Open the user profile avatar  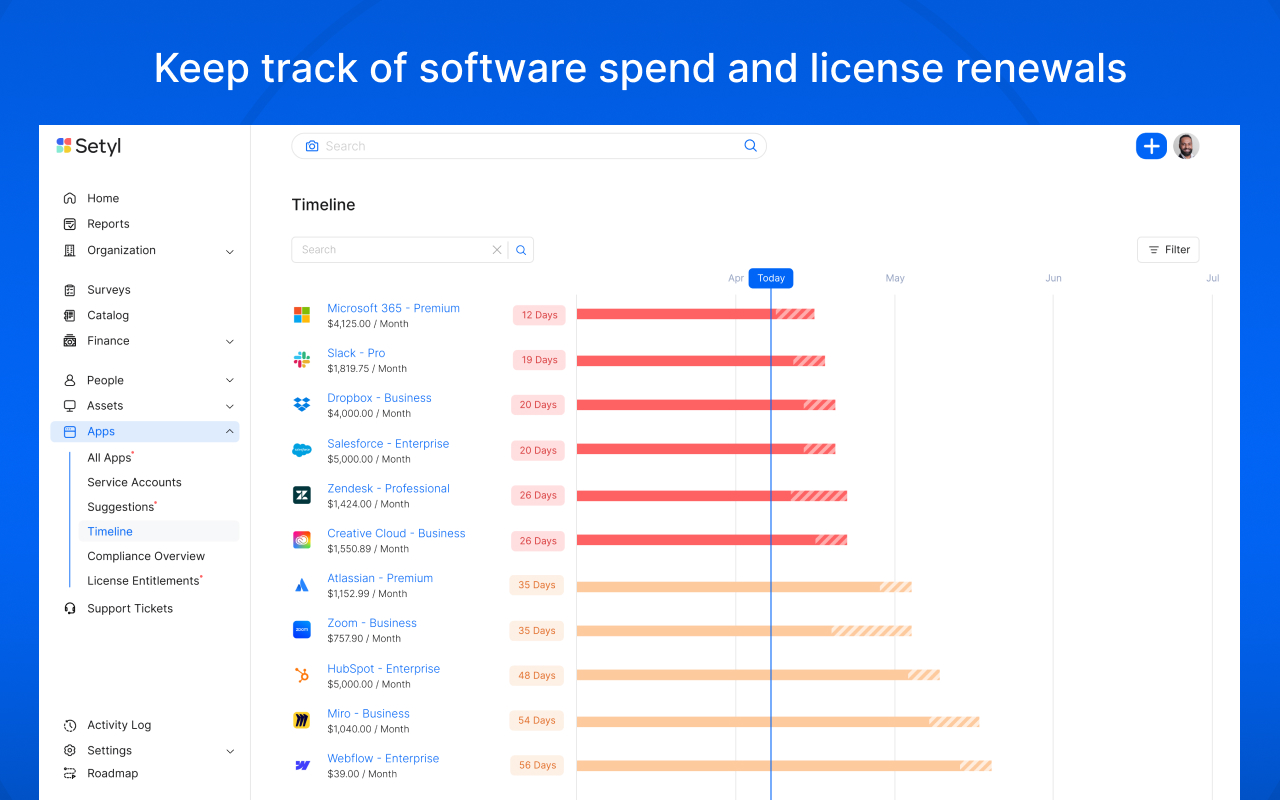pyautogui.click(x=1186, y=146)
